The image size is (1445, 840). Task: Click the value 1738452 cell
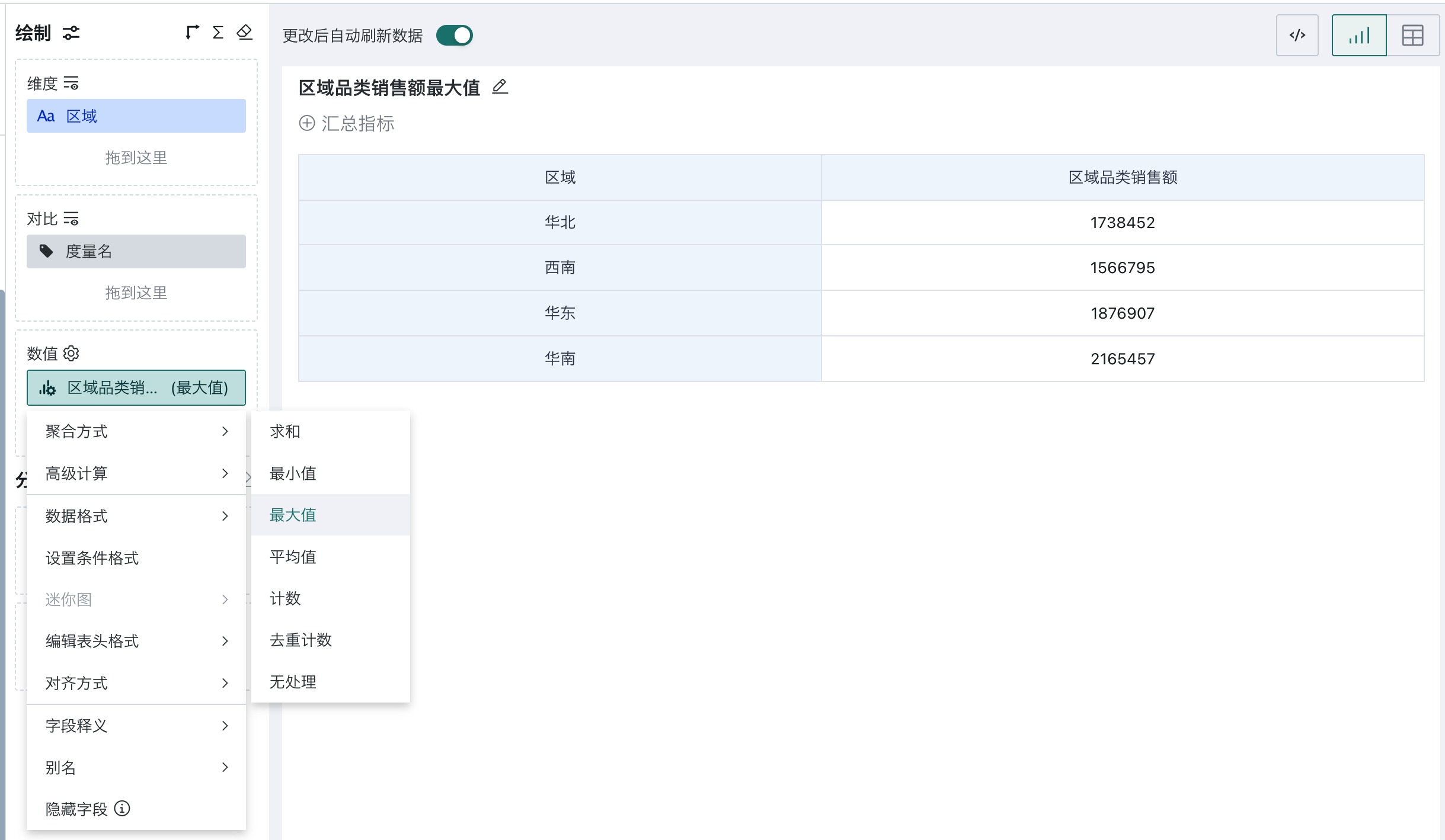click(1123, 222)
